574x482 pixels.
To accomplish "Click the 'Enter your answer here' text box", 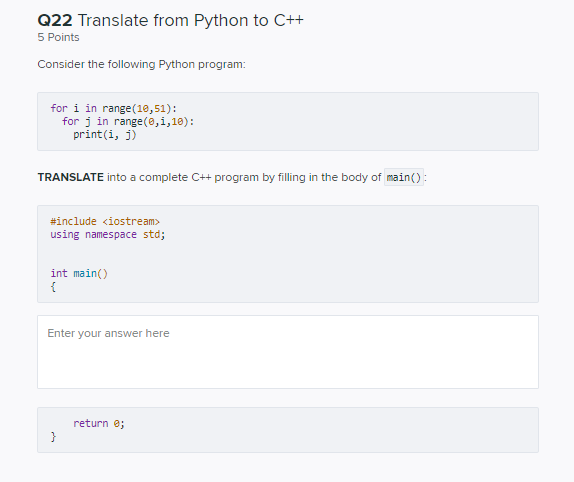I will (x=288, y=352).
